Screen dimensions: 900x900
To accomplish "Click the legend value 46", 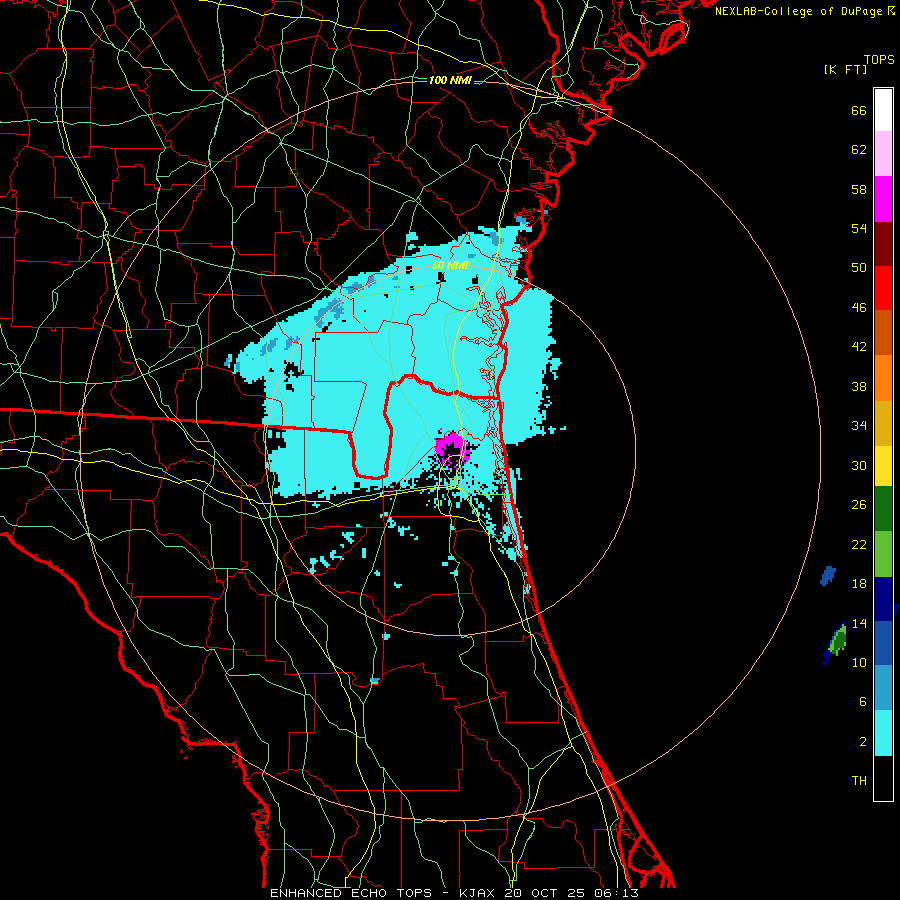I will tap(859, 308).
